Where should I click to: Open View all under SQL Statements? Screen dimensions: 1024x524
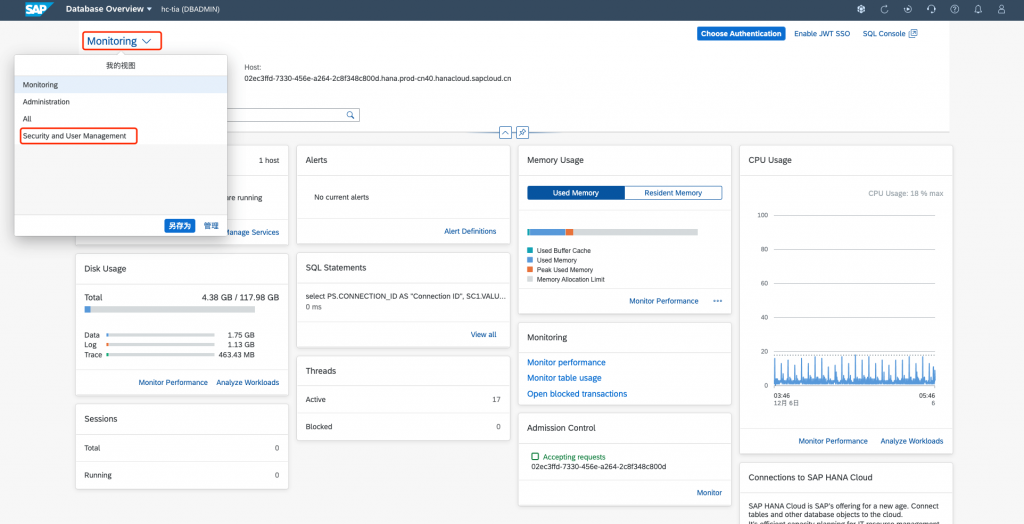tap(483, 335)
